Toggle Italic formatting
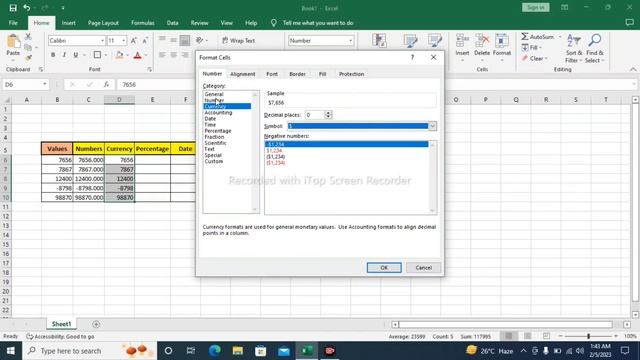This screenshot has height=360, width=640. click(x=64, y=55)
